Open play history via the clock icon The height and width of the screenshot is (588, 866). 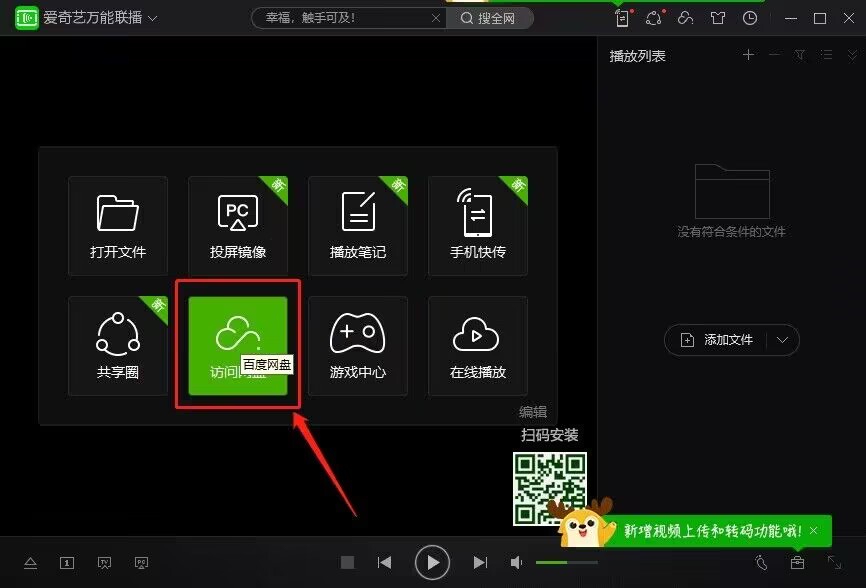point(750,17)
